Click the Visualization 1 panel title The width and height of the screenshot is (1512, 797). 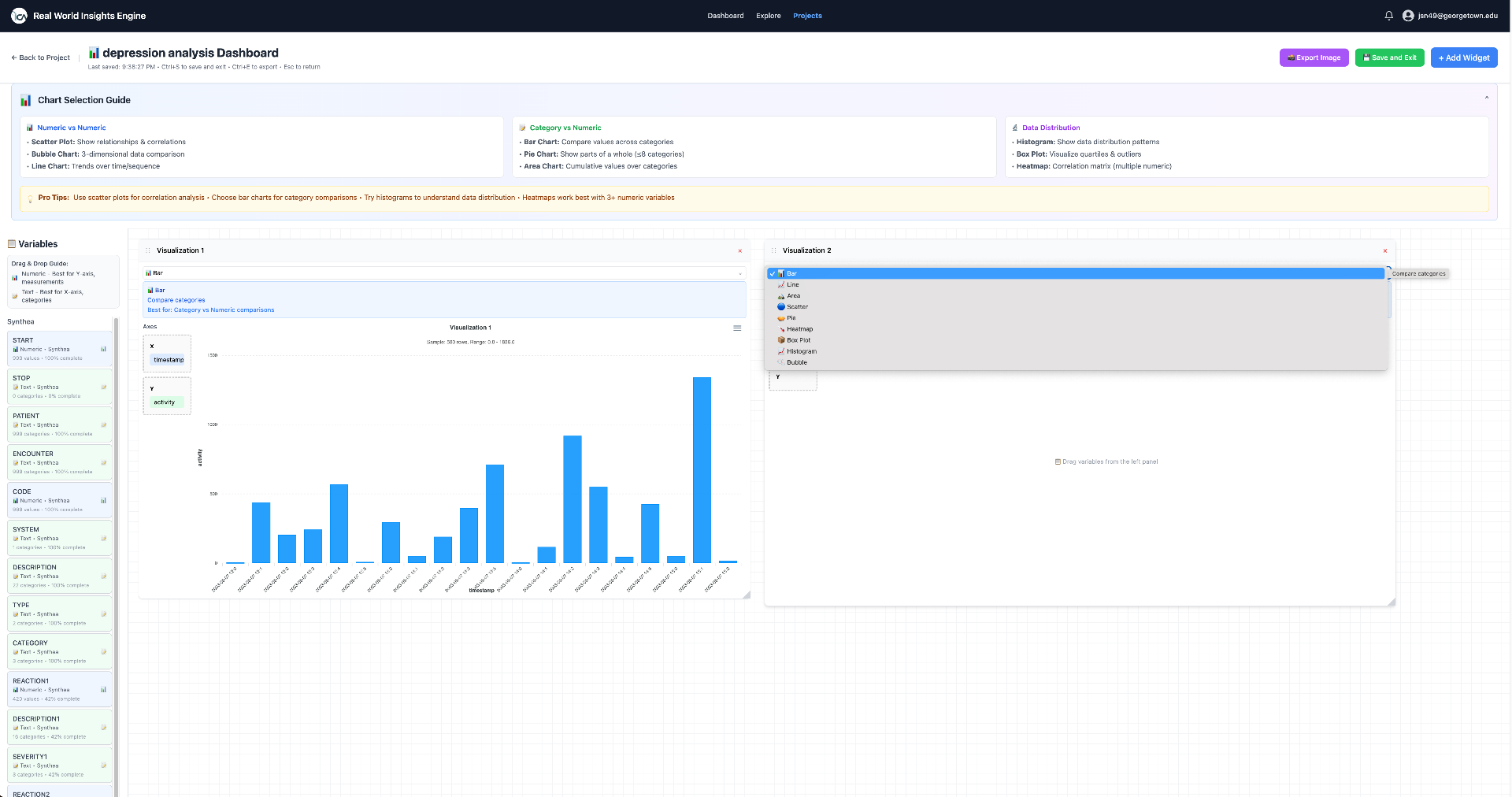point(180,250)
